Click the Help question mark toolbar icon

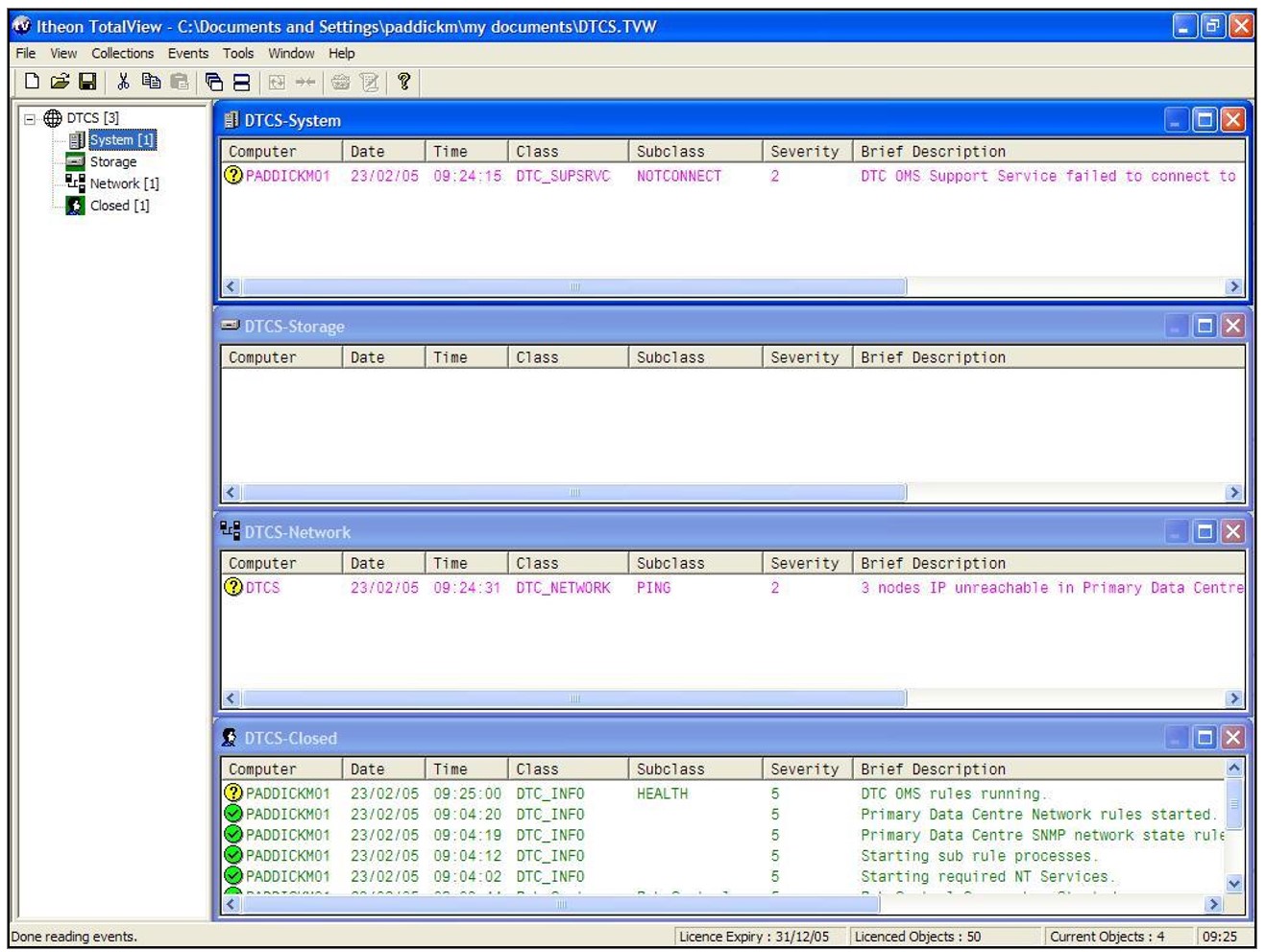pyautogui.click(x=403, y=82)
